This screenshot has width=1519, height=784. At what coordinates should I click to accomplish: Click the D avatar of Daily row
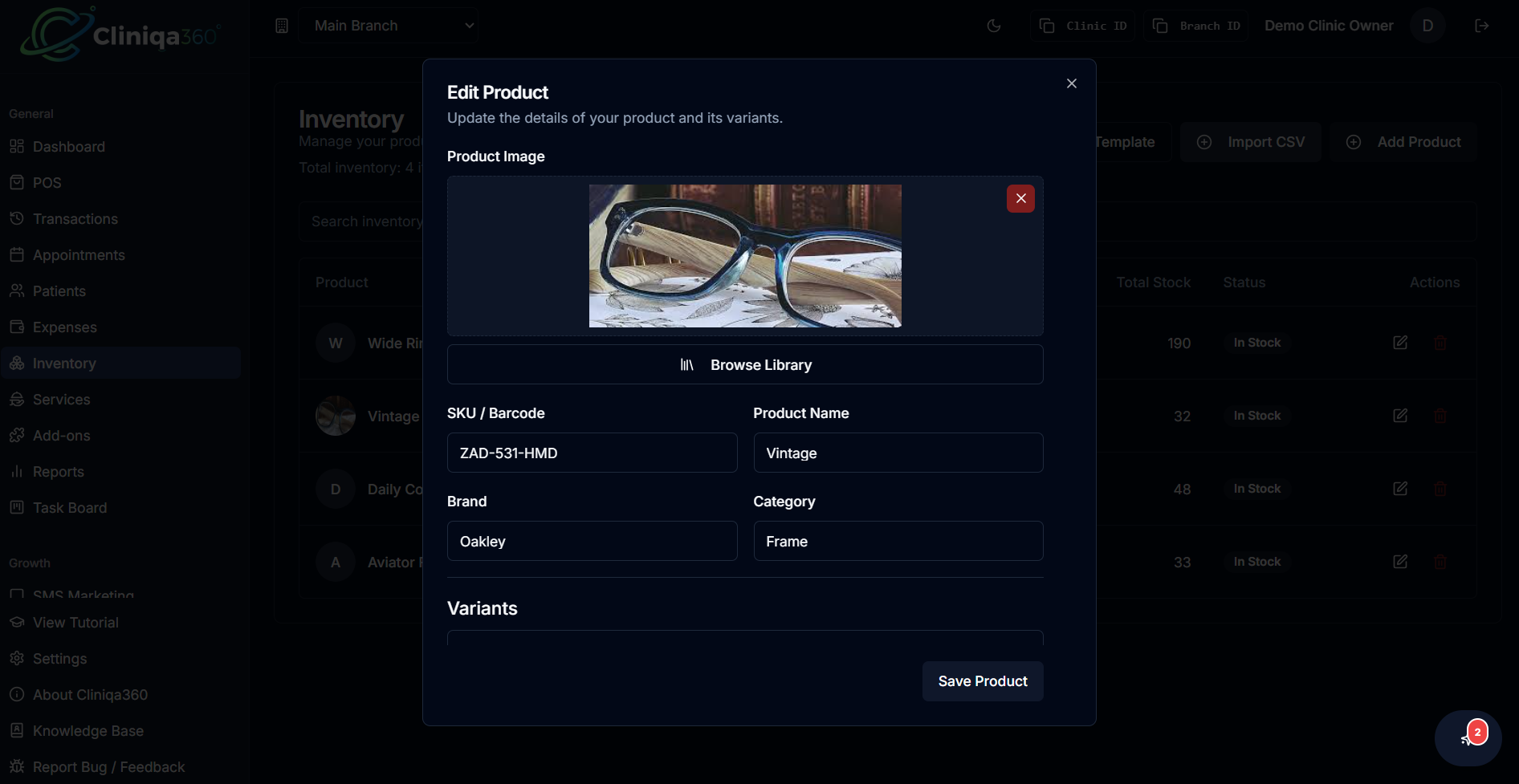click(x=336, y=489)
